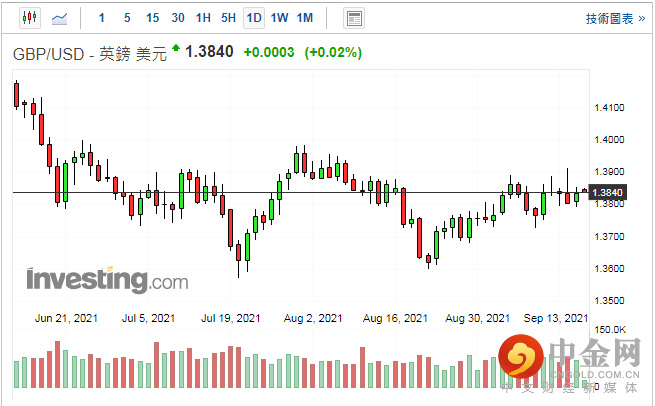Viewport: 655px width, 406px height.
Task: Select the 1D daily timeframe
Action: click(x=254, y=18)
